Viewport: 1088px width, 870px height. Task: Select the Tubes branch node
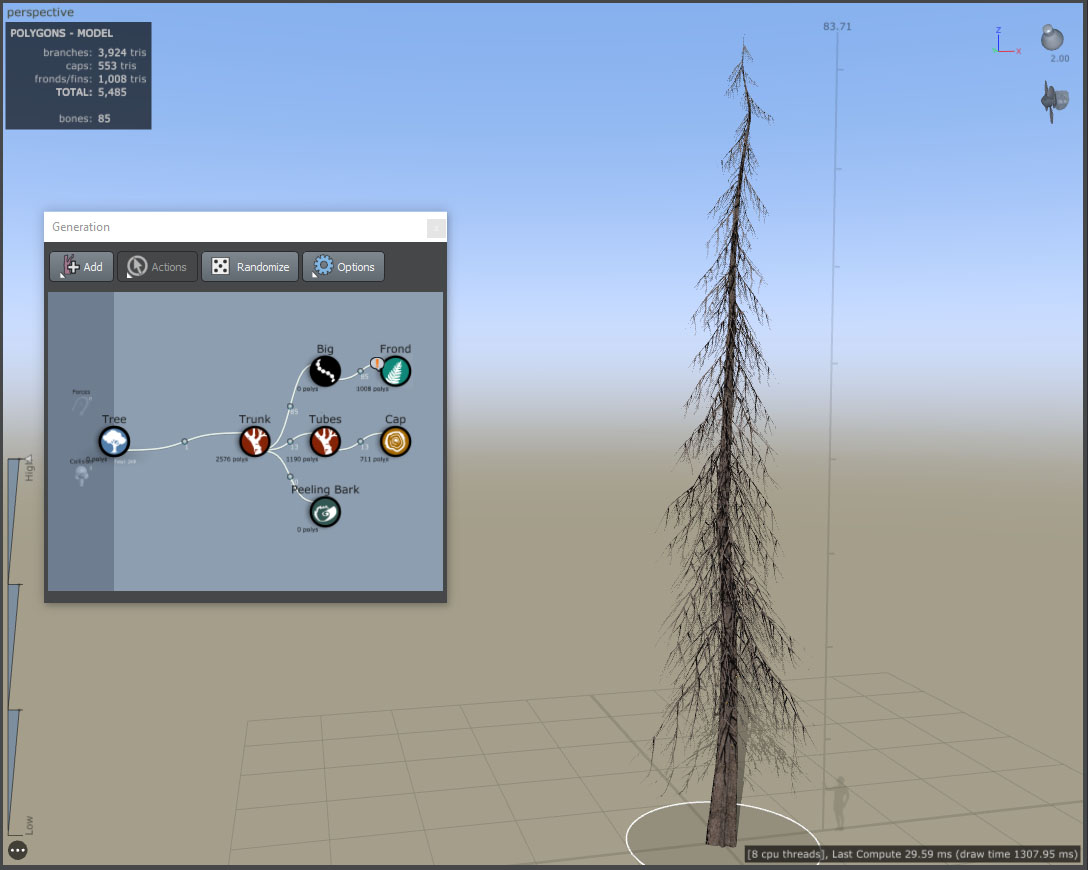pyautogui.click(x=325, y=441)
